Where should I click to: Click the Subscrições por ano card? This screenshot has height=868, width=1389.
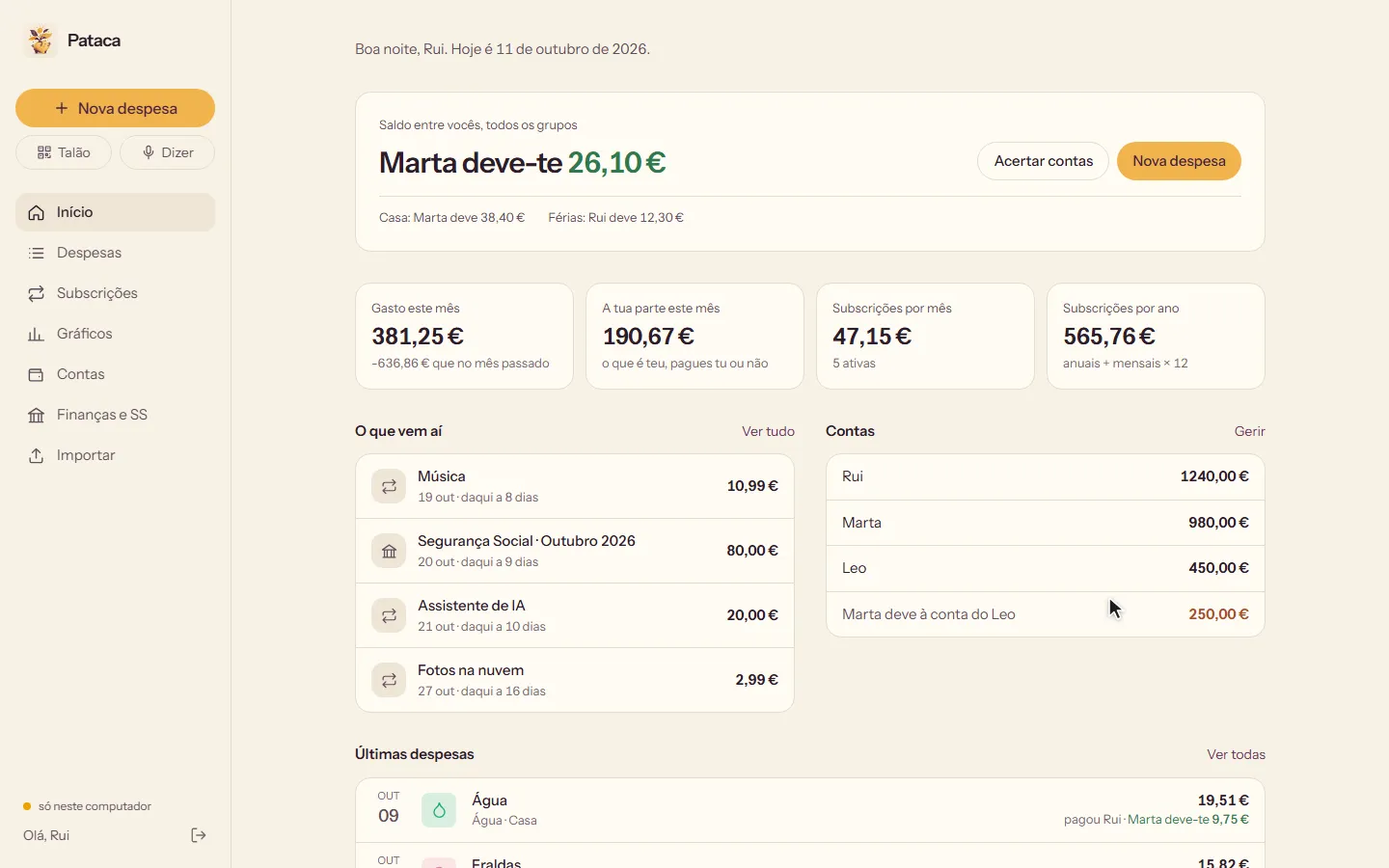coord(1156,336)
